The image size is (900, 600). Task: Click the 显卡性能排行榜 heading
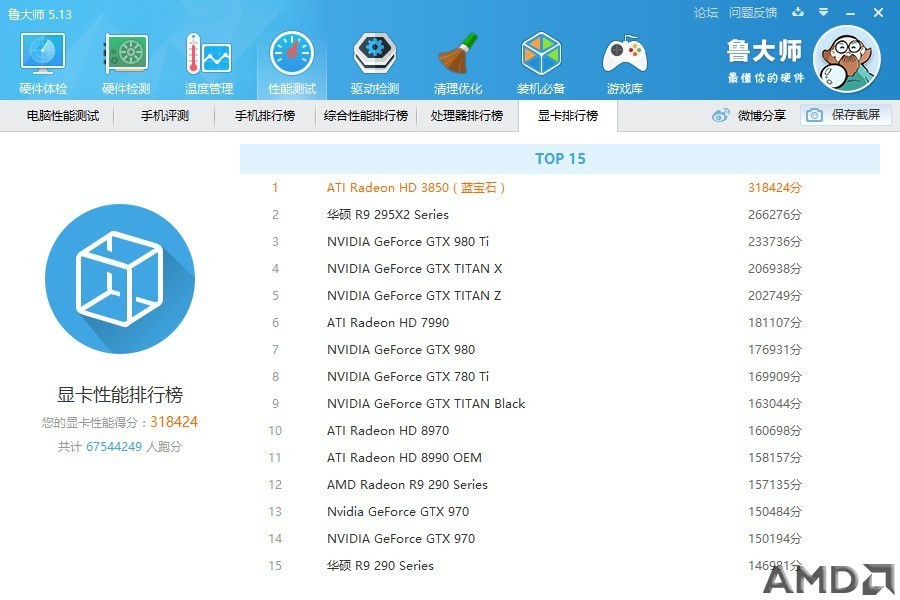(x=120, y=394)
